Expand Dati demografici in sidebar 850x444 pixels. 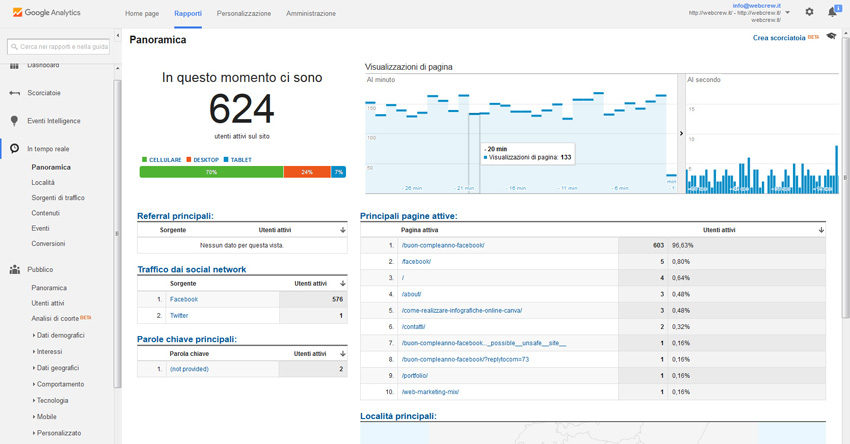pyautogui.click(x=59, y=336)
